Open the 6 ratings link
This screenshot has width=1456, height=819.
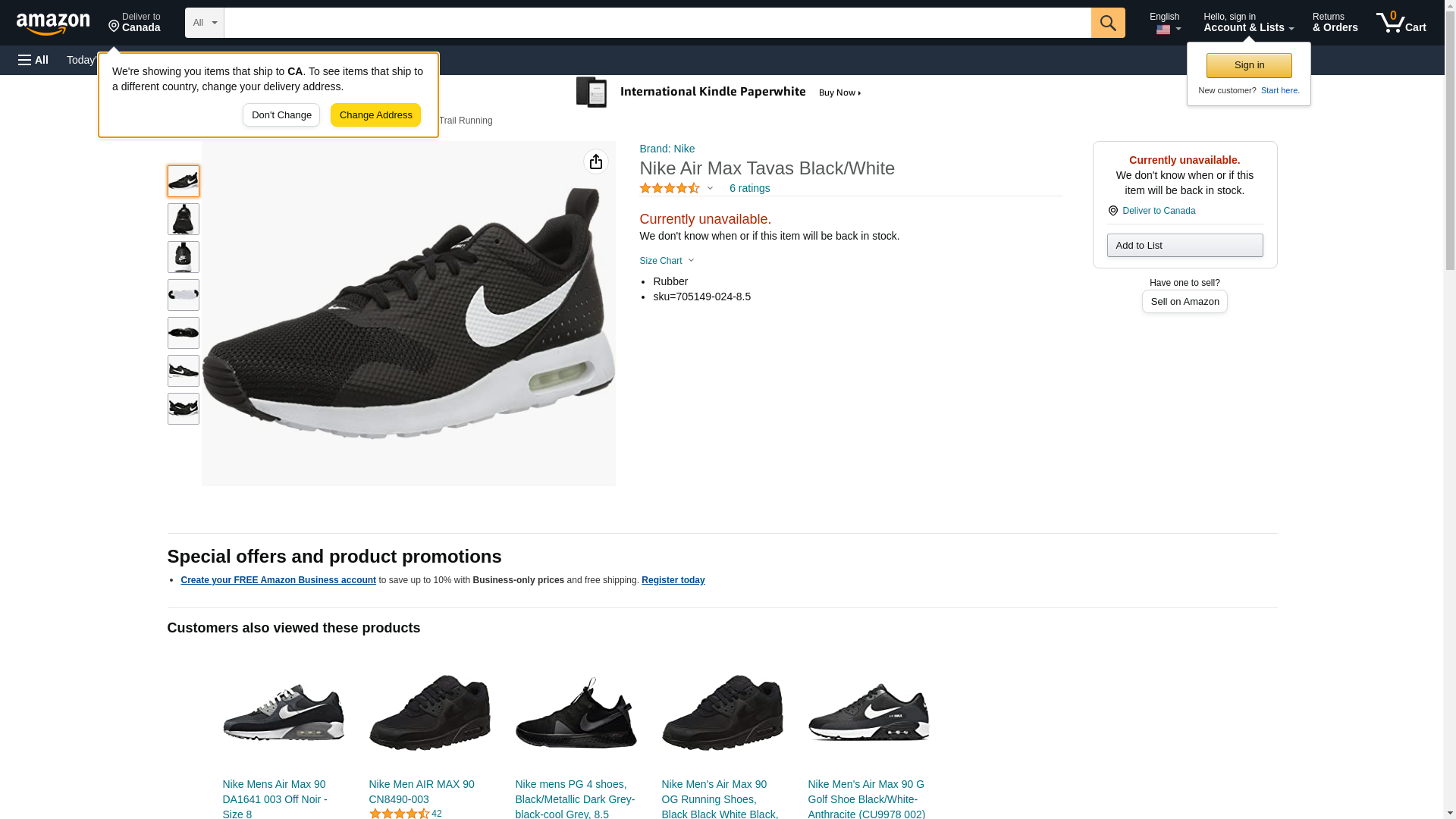[749, 188]
